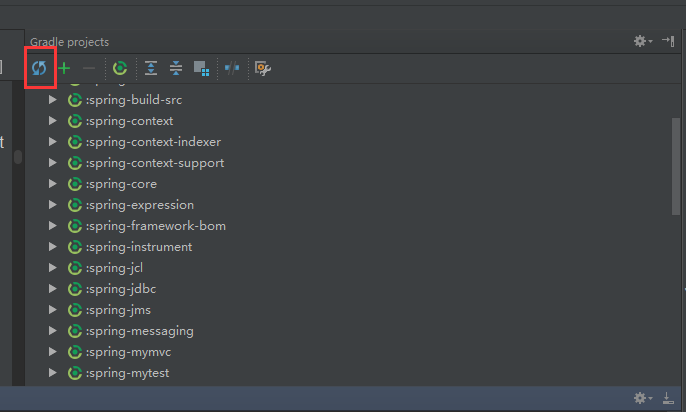Image resolution: width=686 pixels, height=412 pixels.
Task: Expand :spring-jcl node
Action: pos(52,268)
